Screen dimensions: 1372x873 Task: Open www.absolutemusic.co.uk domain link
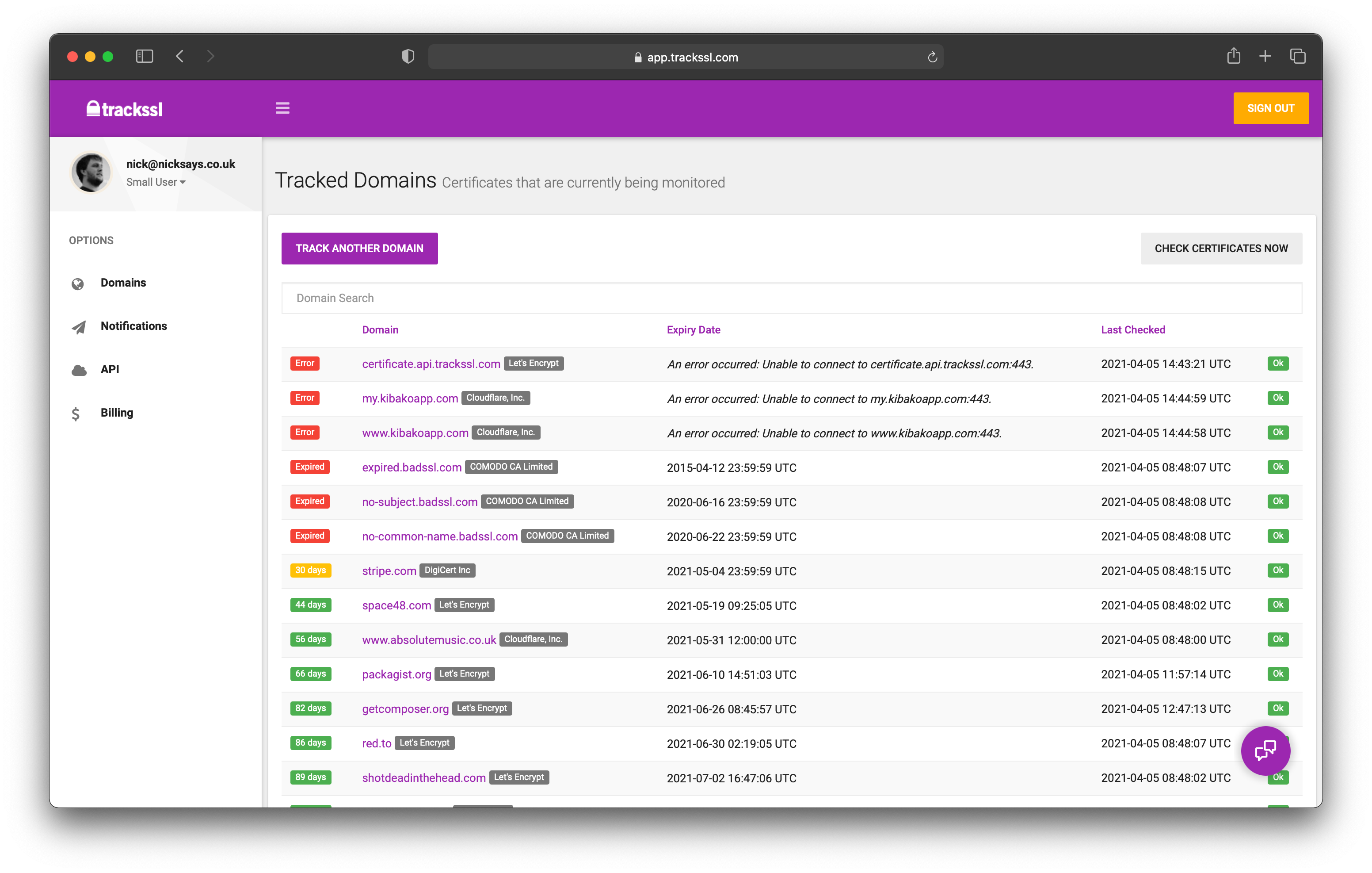tap(428, 640)
